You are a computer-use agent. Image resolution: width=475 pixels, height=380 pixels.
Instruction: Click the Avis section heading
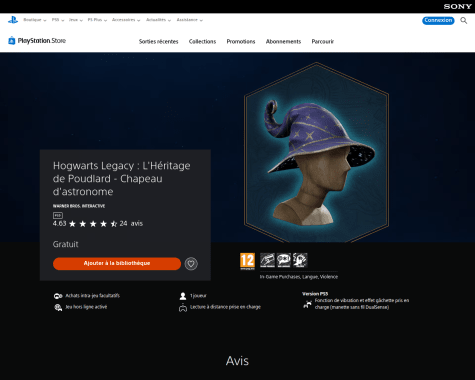(x=237, y=361)
